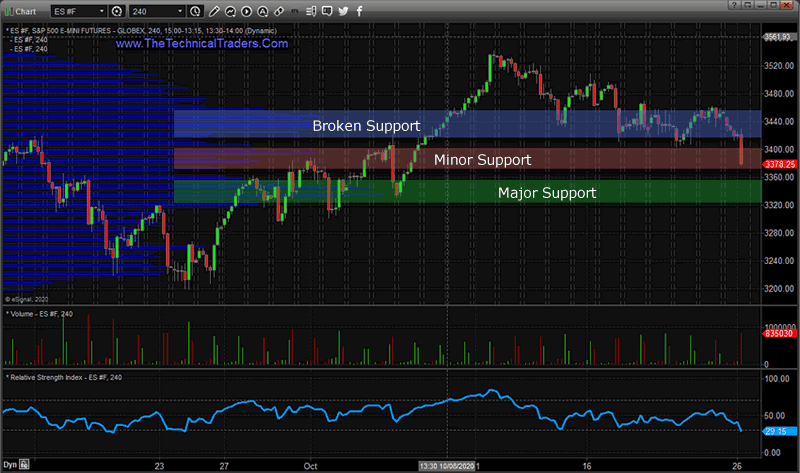Select the eraser tool icon

279,11
